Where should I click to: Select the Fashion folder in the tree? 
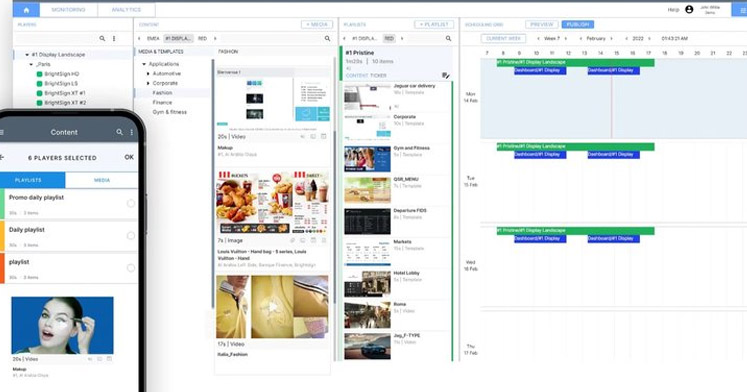tap(162, 93)
